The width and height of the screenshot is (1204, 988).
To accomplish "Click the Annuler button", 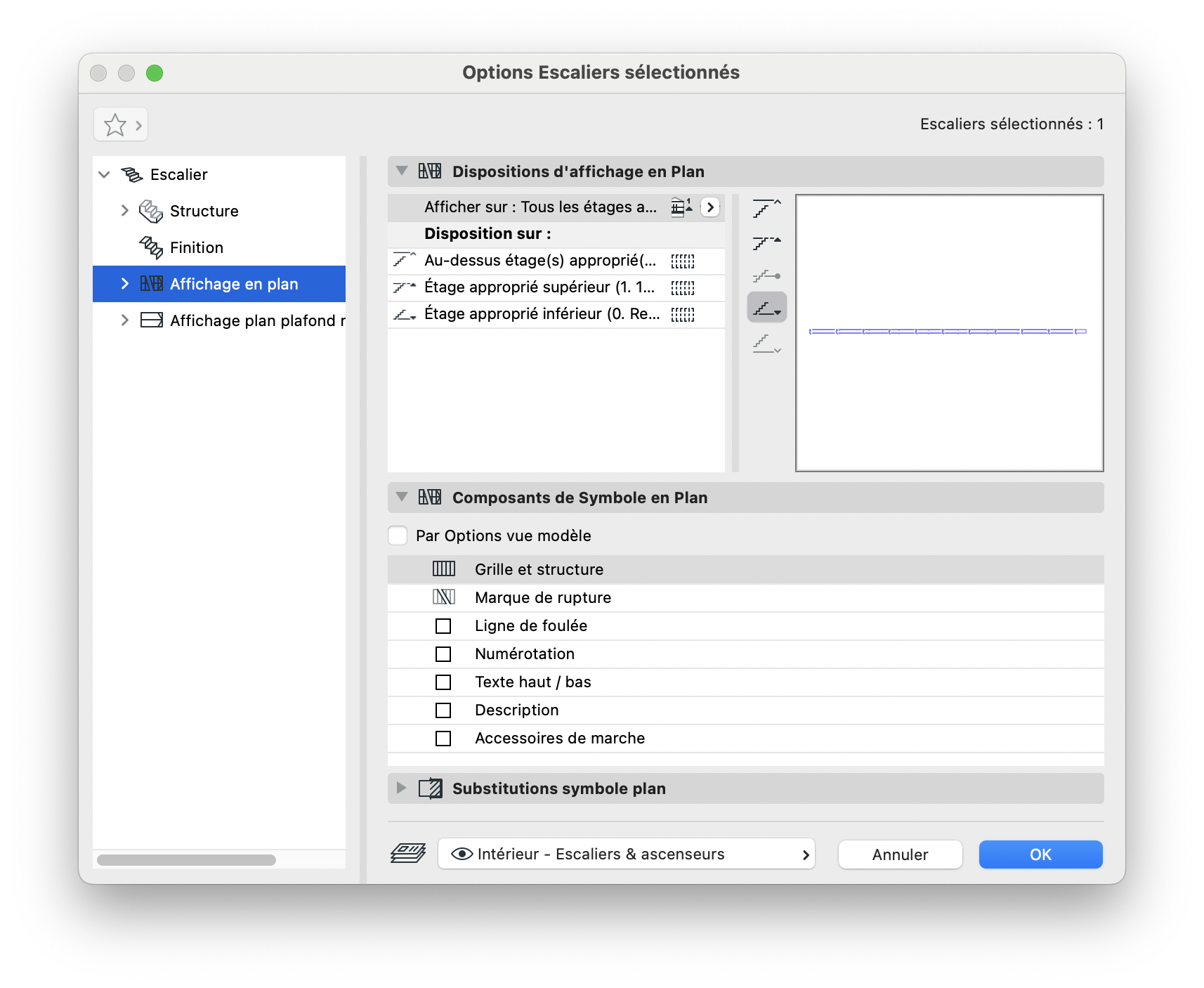I will pyautogui.click(x=900, y=854).
